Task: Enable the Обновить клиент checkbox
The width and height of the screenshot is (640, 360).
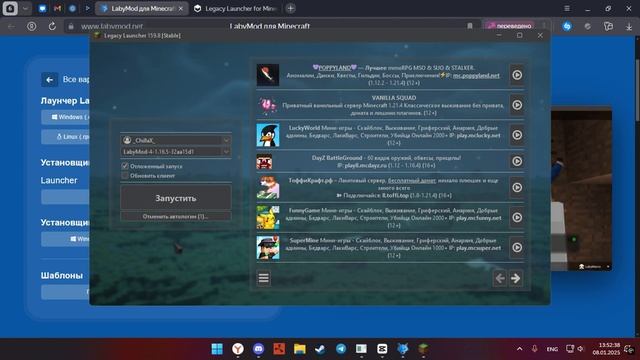Action: (125, 176)
